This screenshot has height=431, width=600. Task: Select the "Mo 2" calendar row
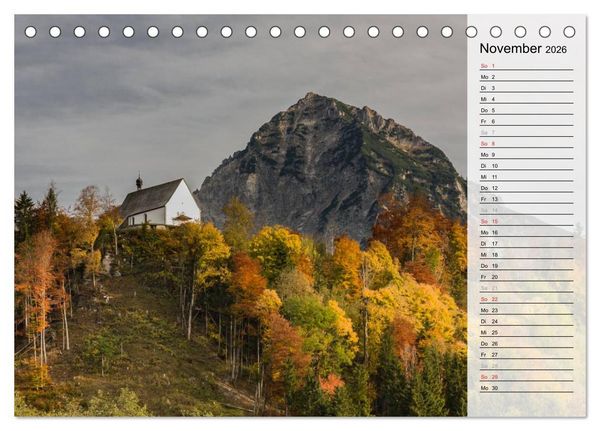click(527, 77)
